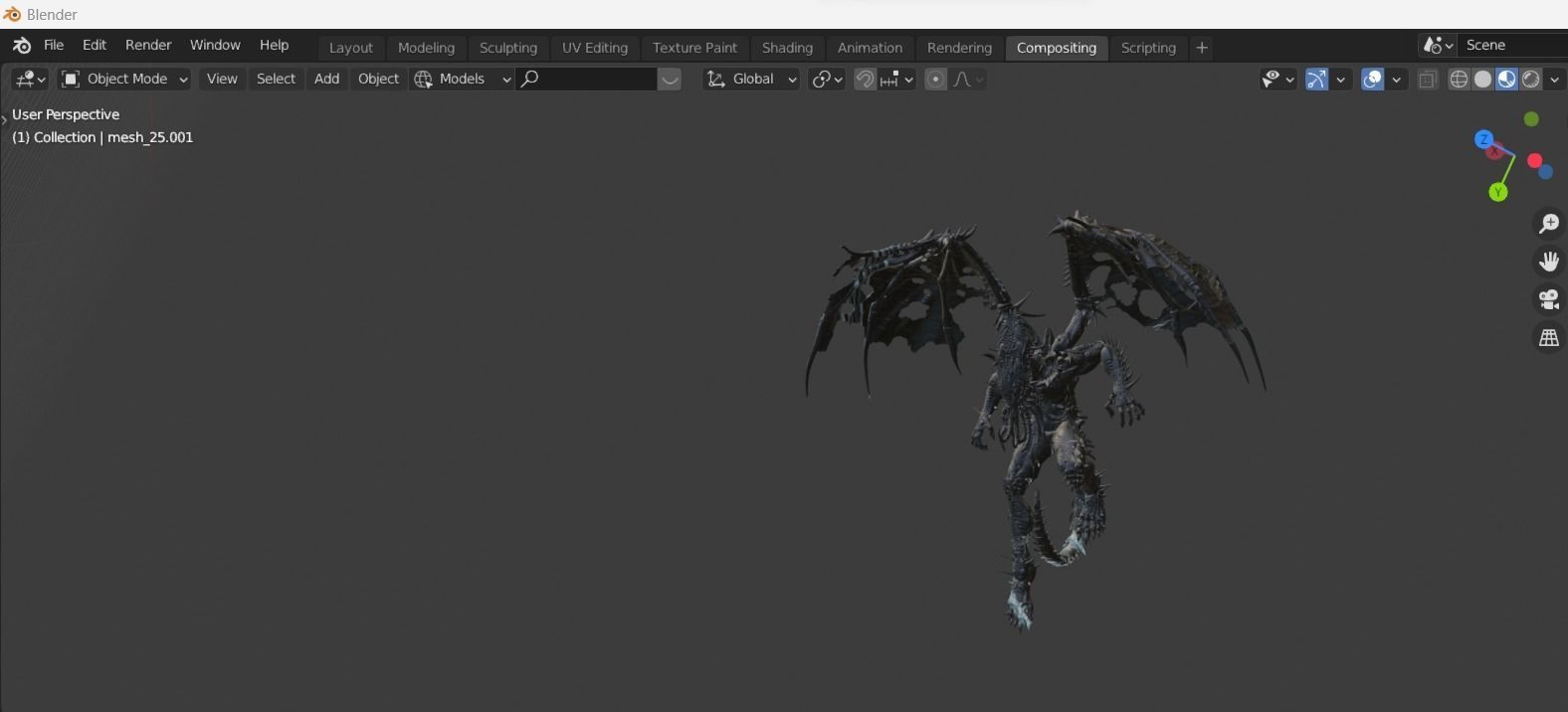Open the Select menu in viewport header
The width and height of the screenshot is (1568, 712).
tap(276, 79)
